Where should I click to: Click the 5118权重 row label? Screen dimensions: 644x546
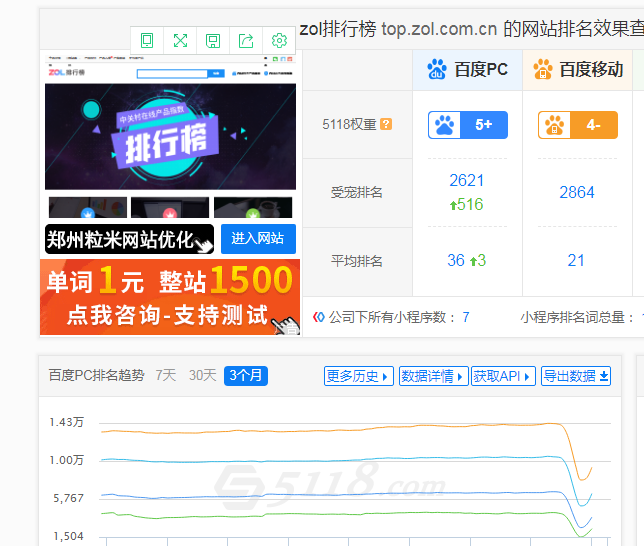349,124
